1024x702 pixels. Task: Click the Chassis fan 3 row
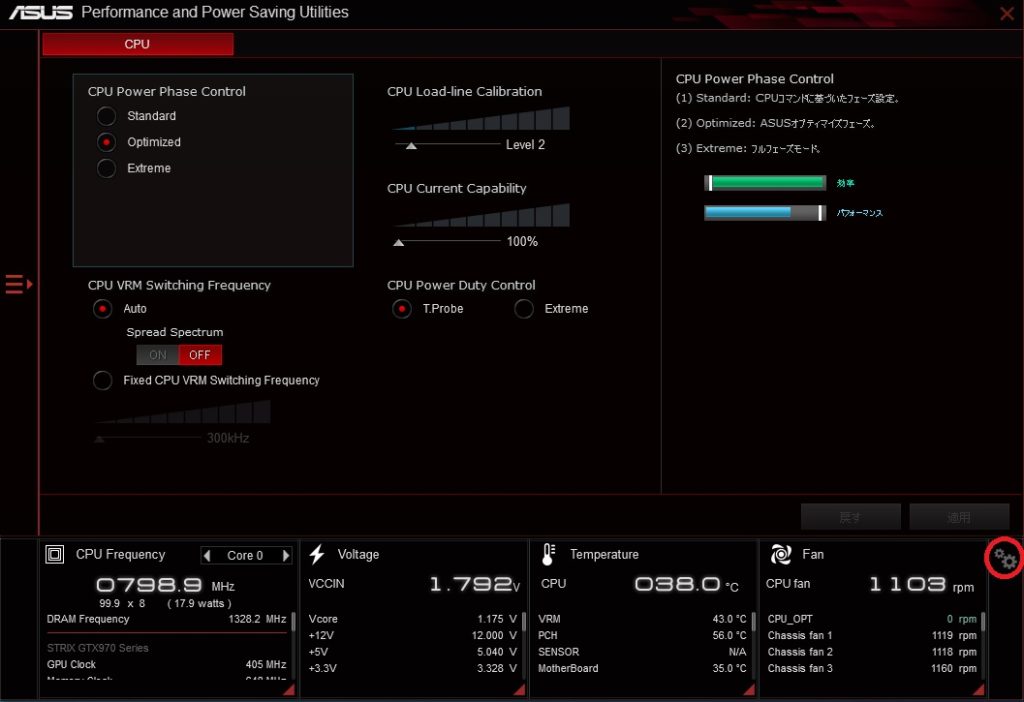point(872,668)
